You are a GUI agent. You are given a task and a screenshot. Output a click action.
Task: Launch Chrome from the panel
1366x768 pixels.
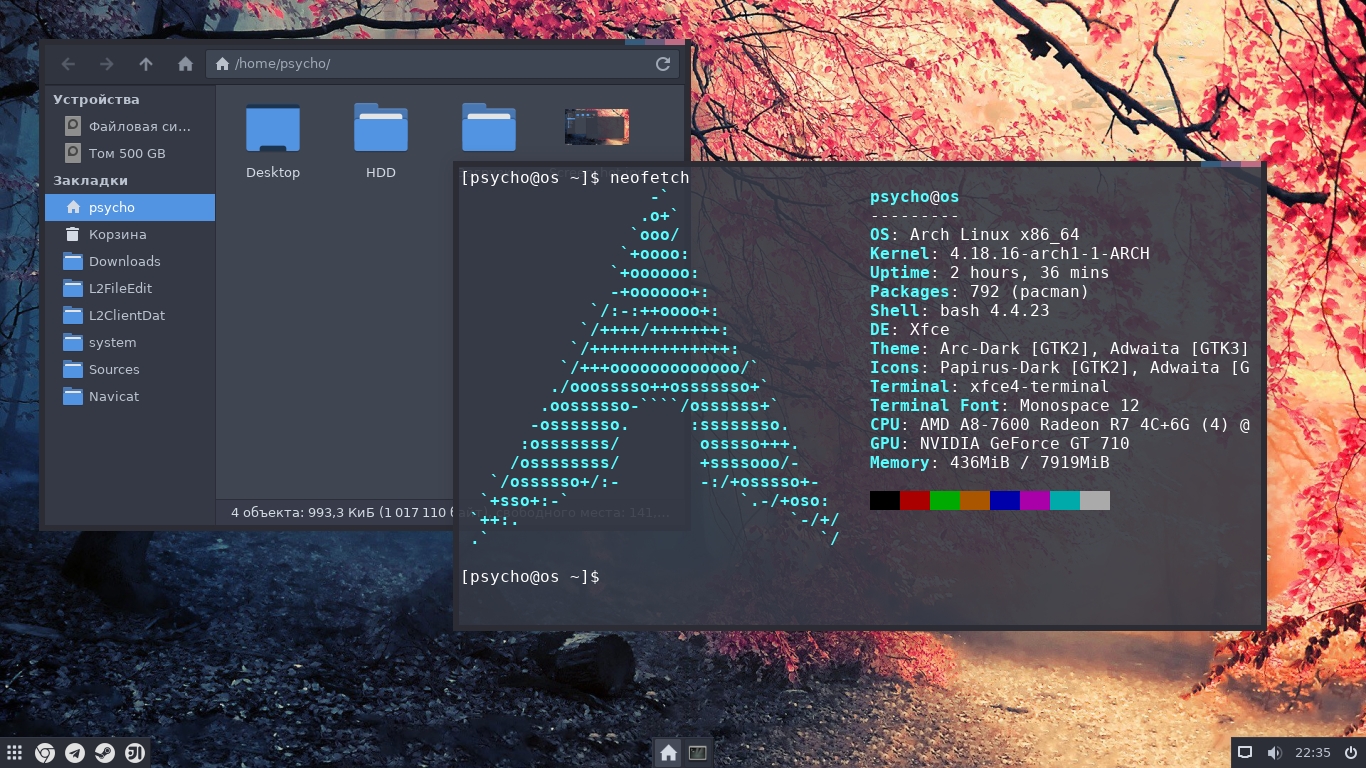coord(45,753)
